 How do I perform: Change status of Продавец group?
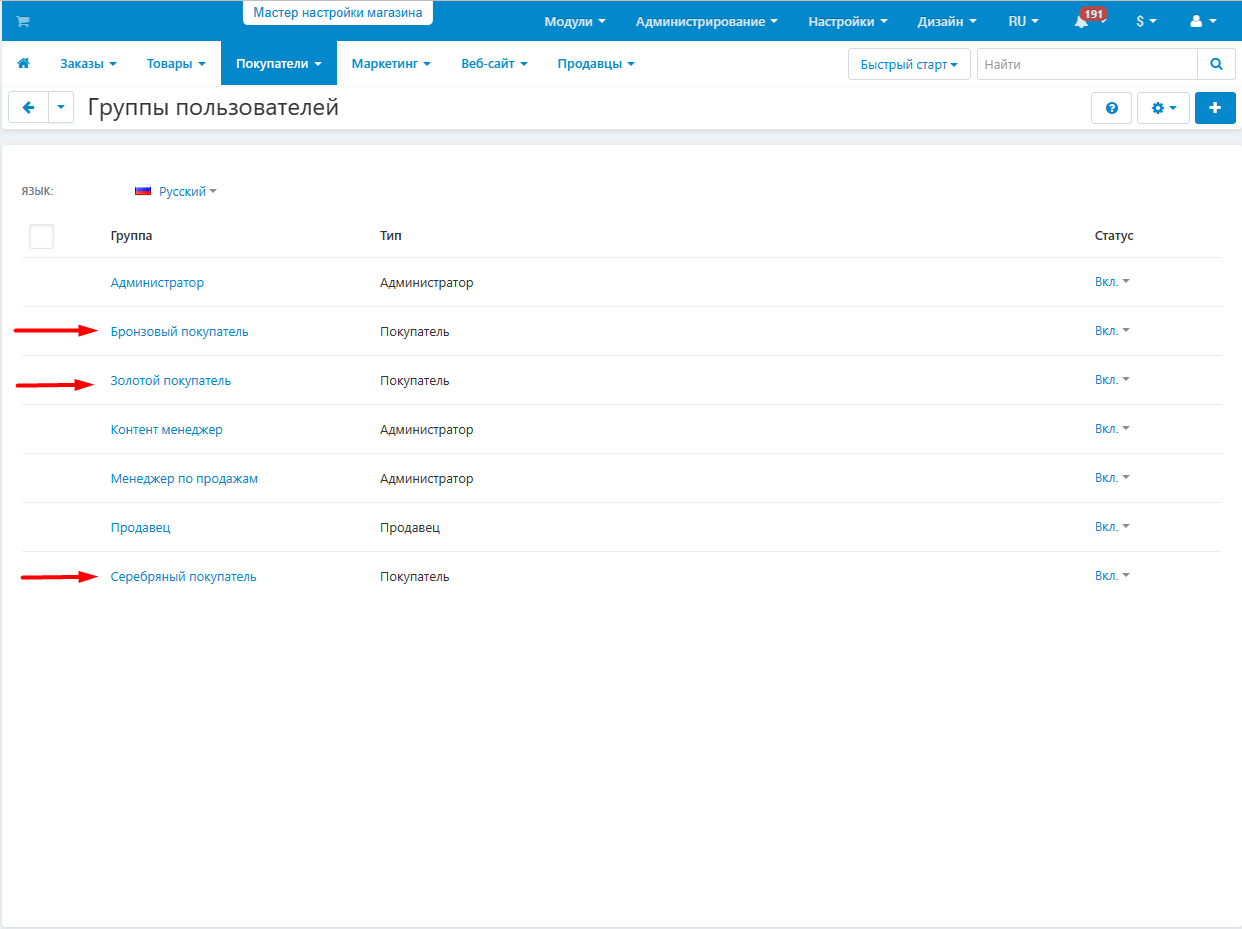click(1112, 527)
